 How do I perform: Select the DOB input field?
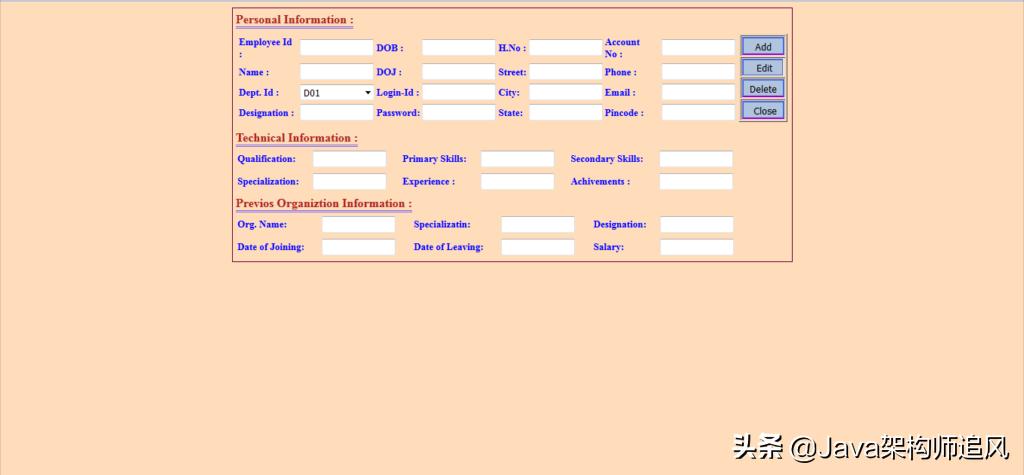click(x=458, y=48)
